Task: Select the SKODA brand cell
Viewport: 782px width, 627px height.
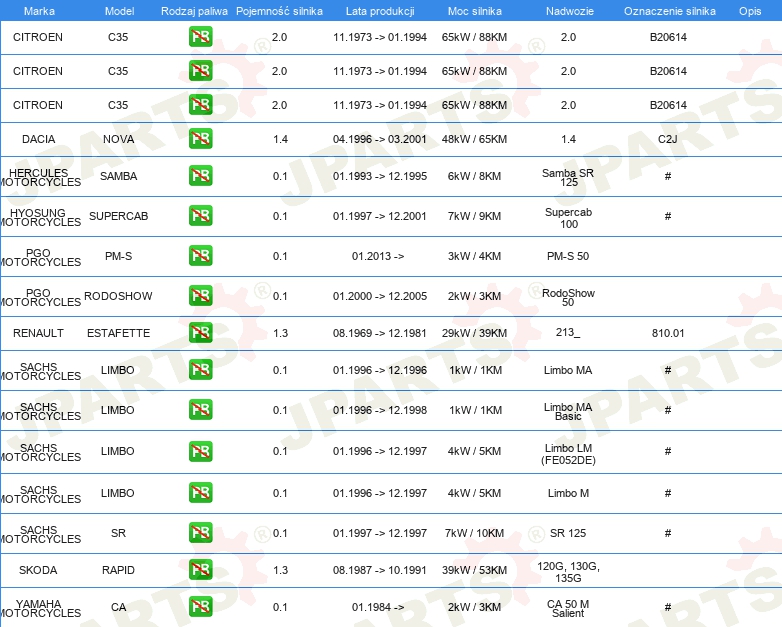Action: tap(38, 570)
